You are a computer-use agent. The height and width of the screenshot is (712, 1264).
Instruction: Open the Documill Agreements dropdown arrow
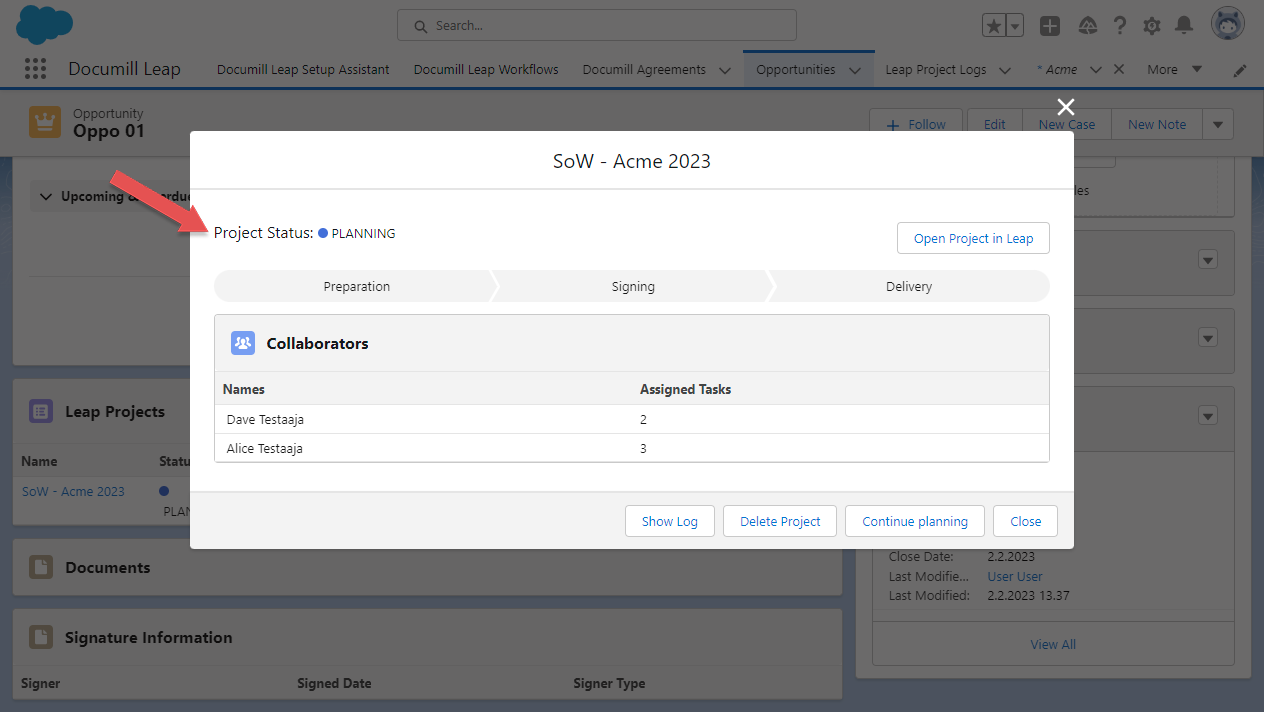coord(724,69)
